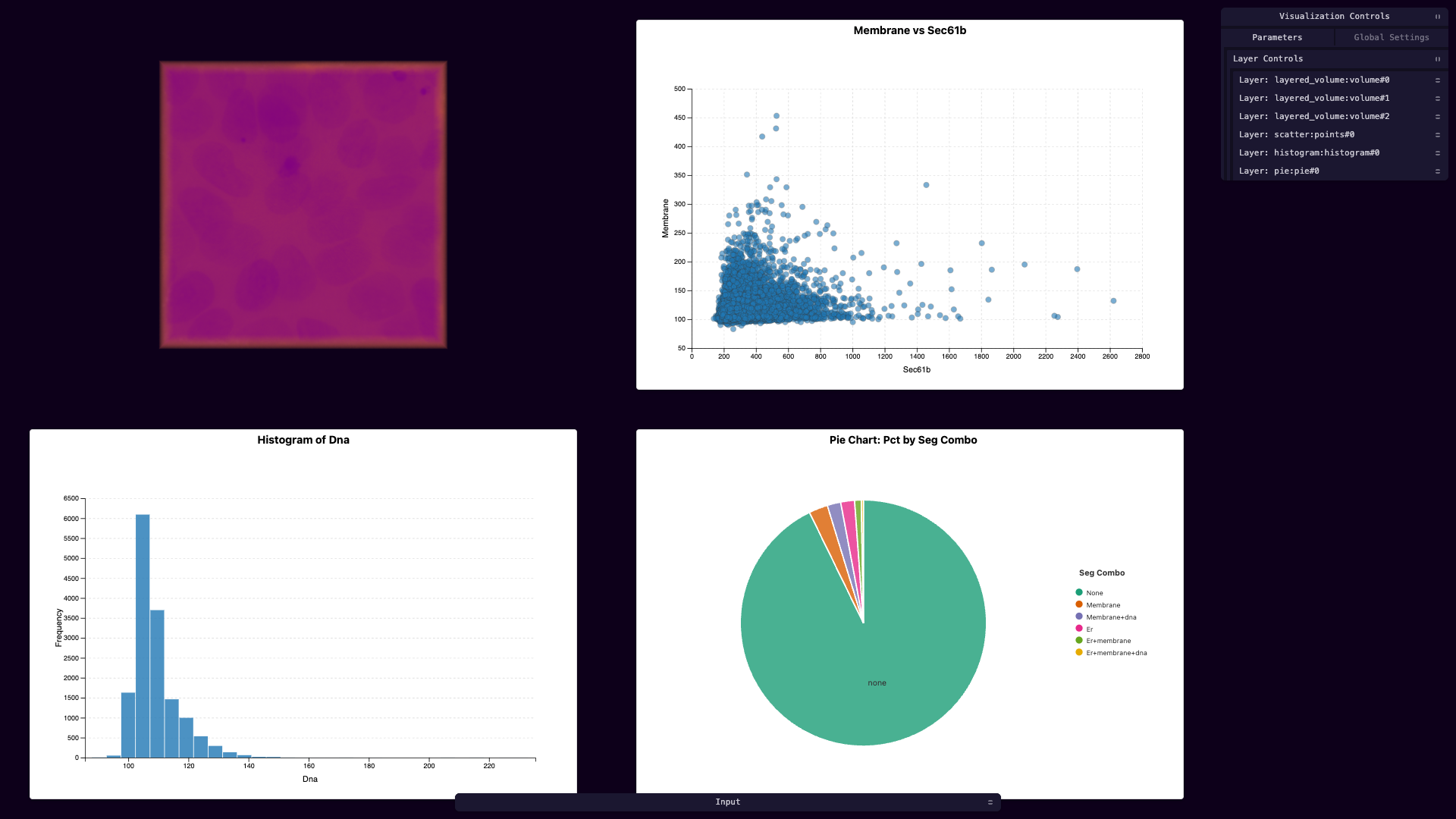Click the 3D volume rendering view
This screenshot has width=1456, height=819.
pos(303,205)
